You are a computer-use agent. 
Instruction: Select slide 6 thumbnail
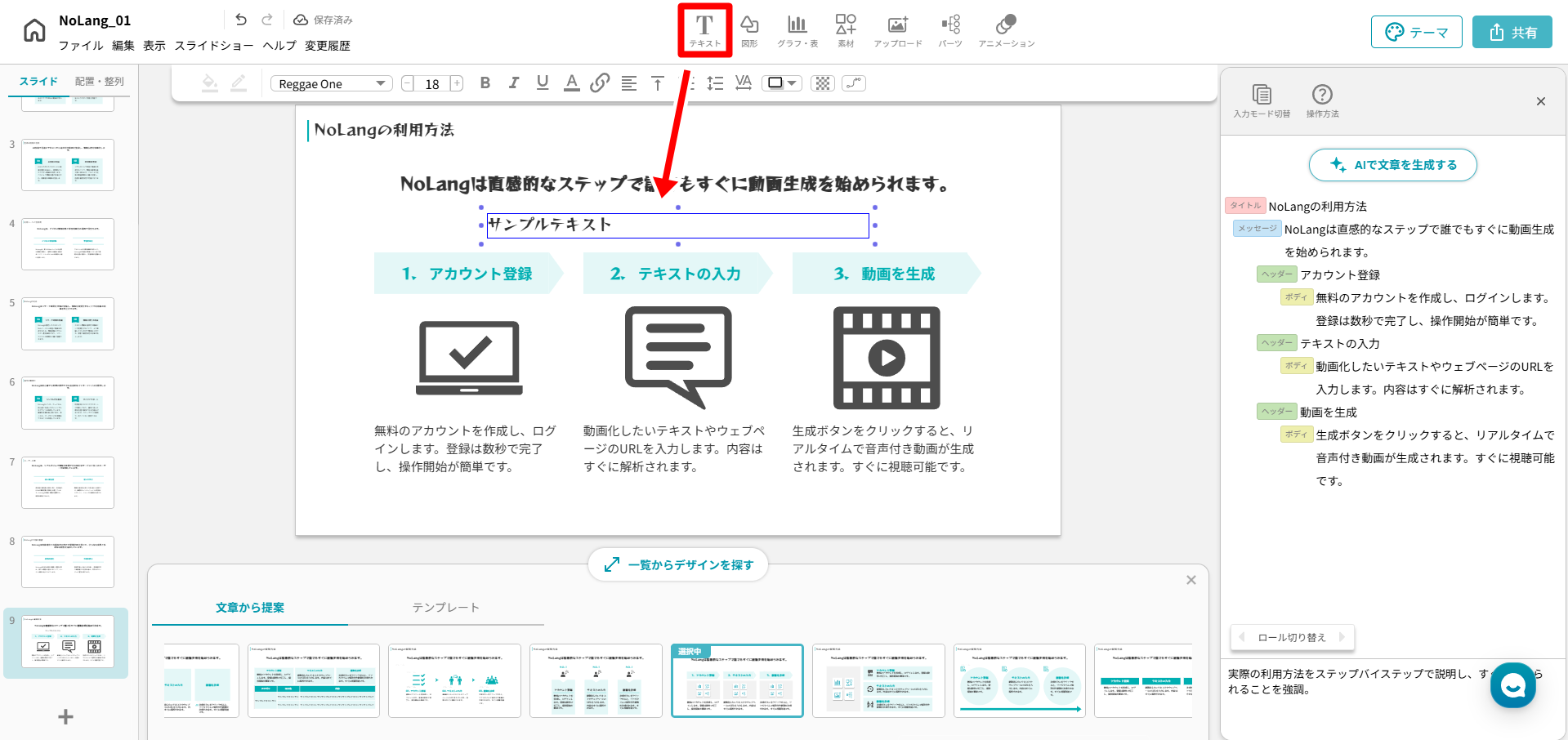click(68, 403)
